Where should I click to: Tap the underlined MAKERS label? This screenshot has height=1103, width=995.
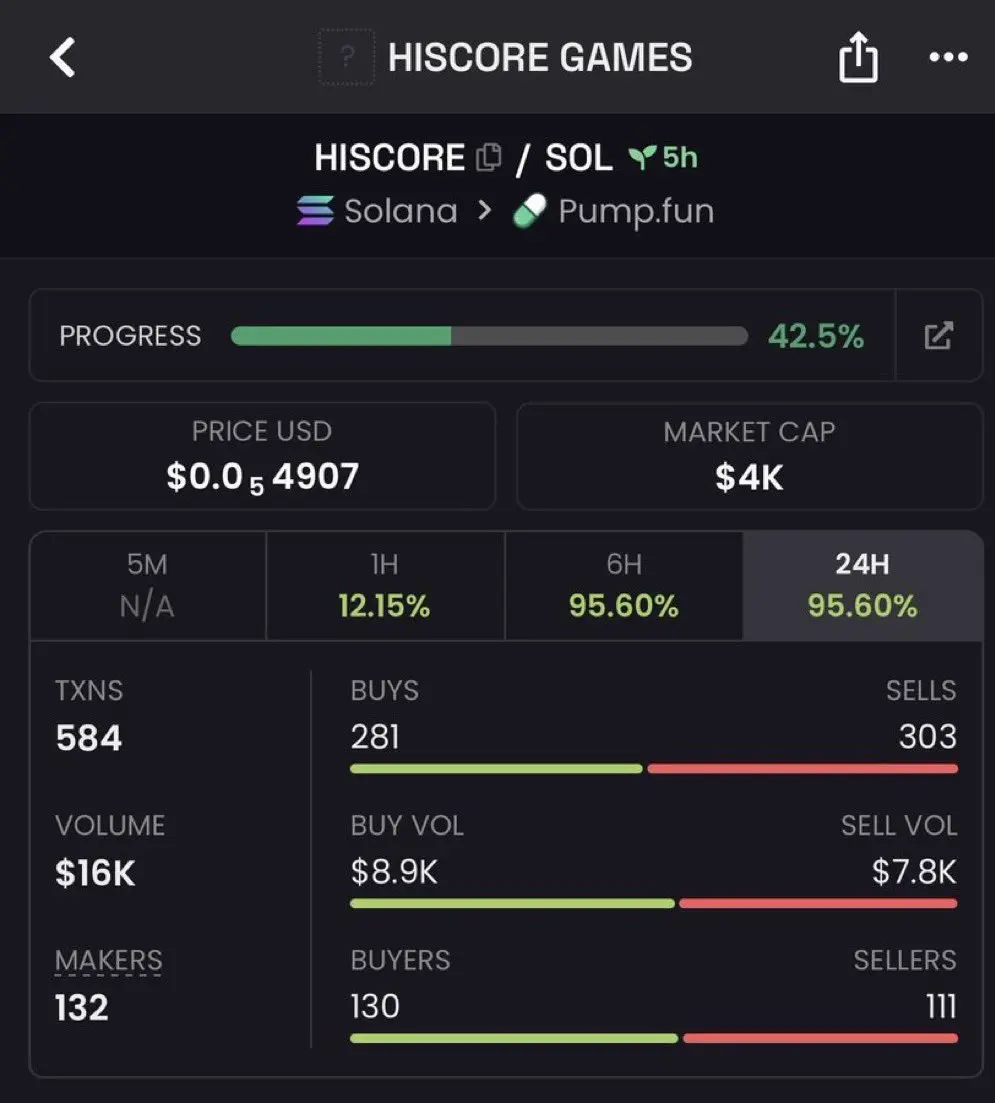pos(108,960)
